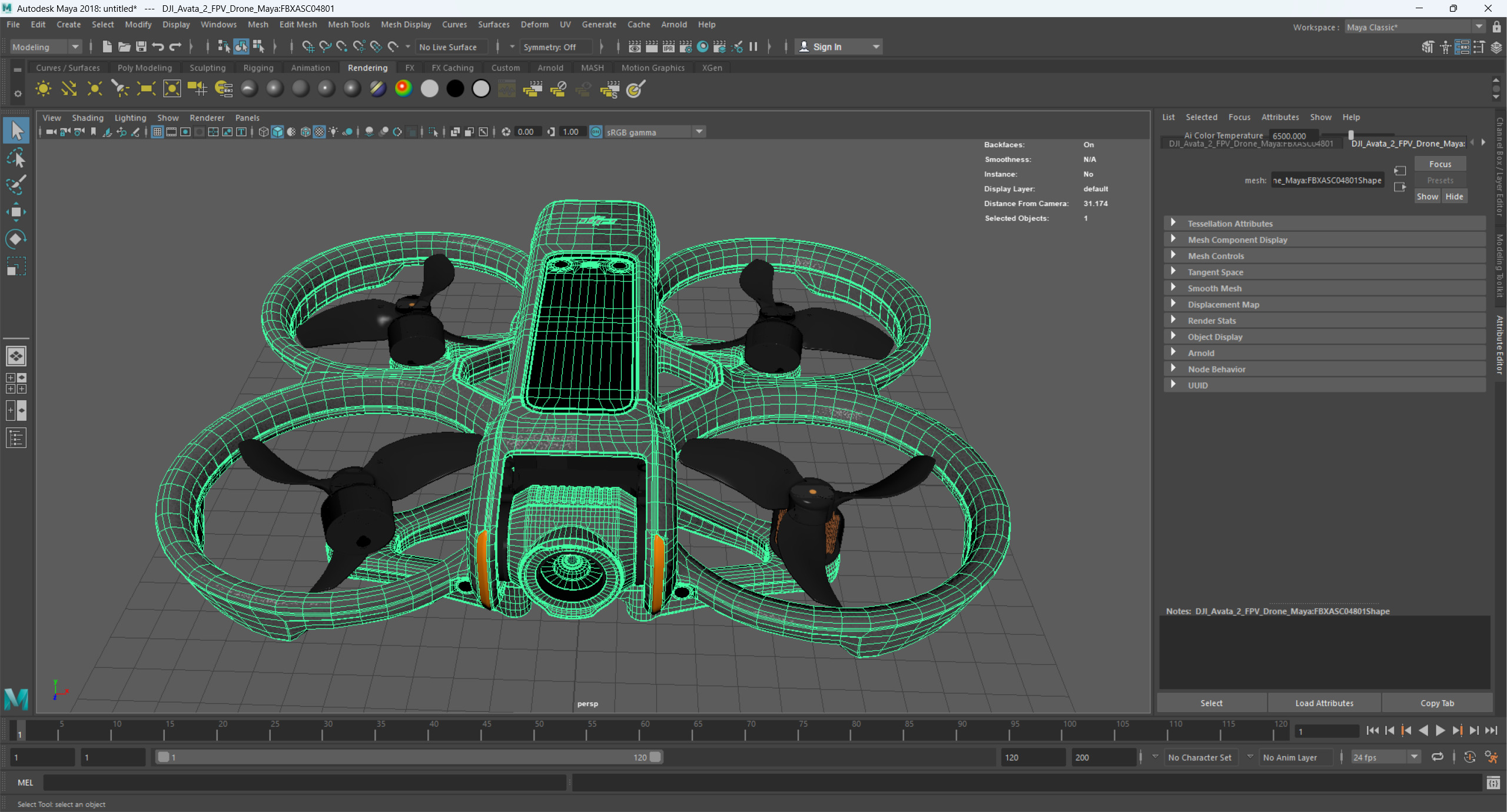Expand the Smooth Mesh section
The image size is (1507, 812).
click(1324, 288)
